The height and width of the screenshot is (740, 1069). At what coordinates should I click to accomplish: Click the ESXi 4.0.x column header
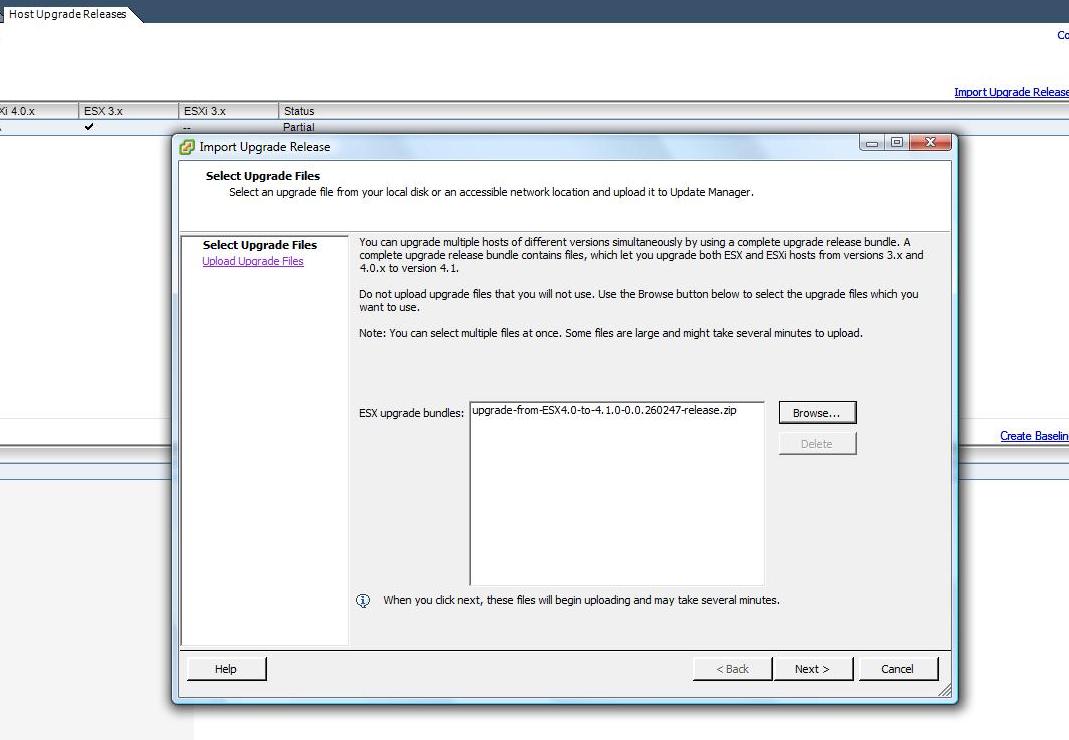(x=38, y=110)
